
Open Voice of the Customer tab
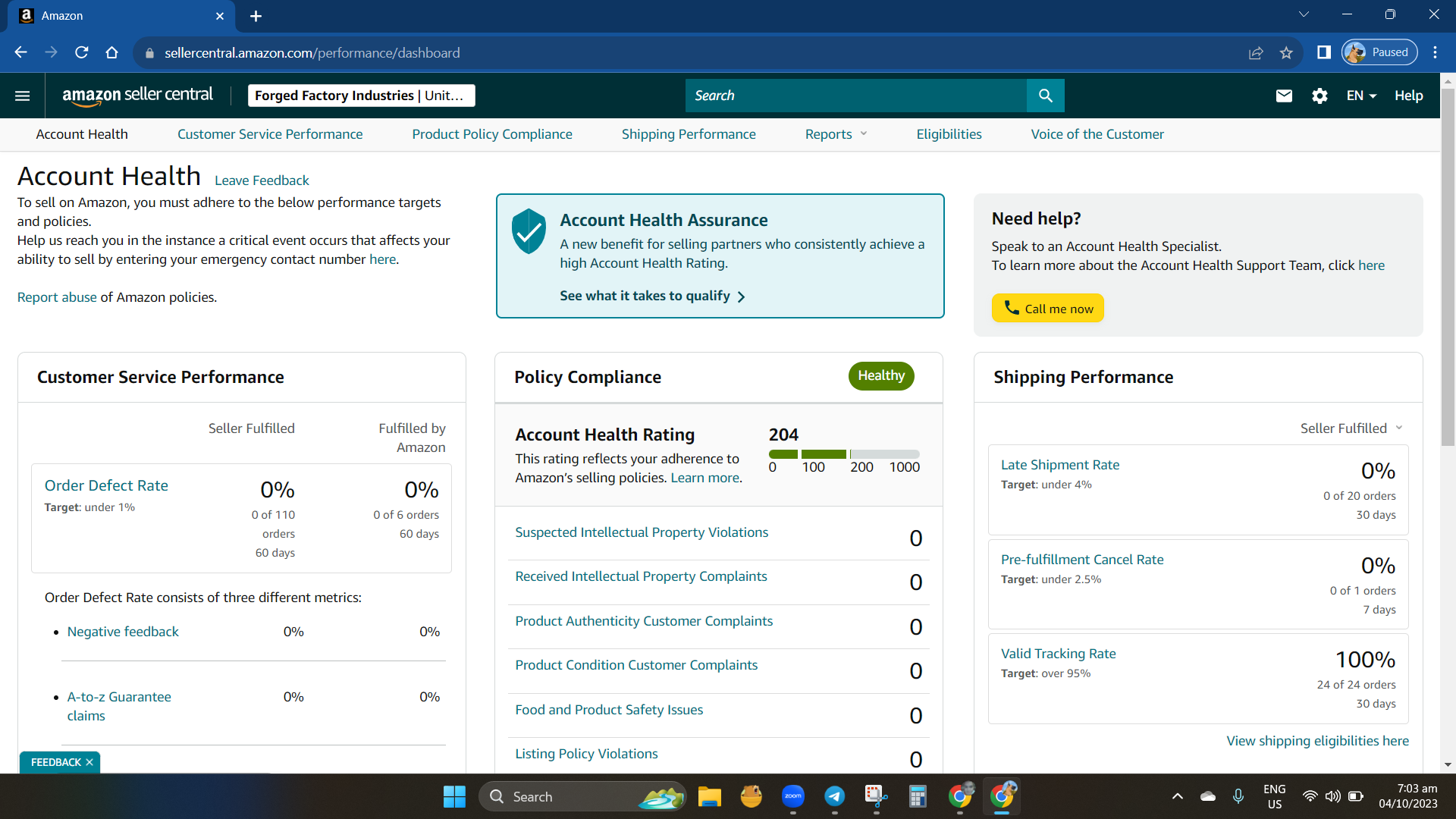[x=1097, y=134]
